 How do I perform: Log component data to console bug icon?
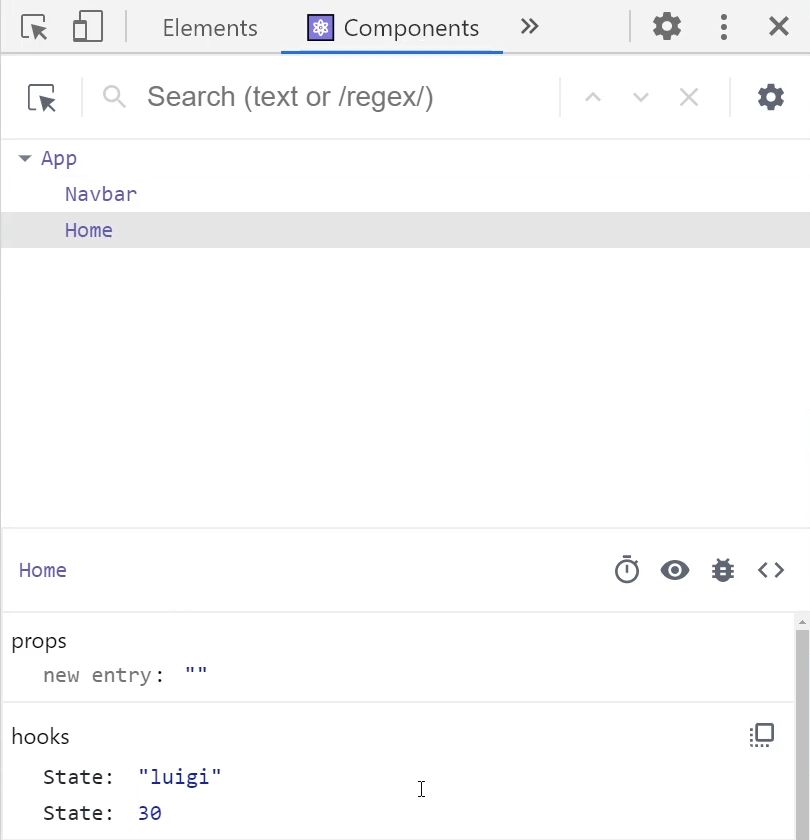coord(723,570)
